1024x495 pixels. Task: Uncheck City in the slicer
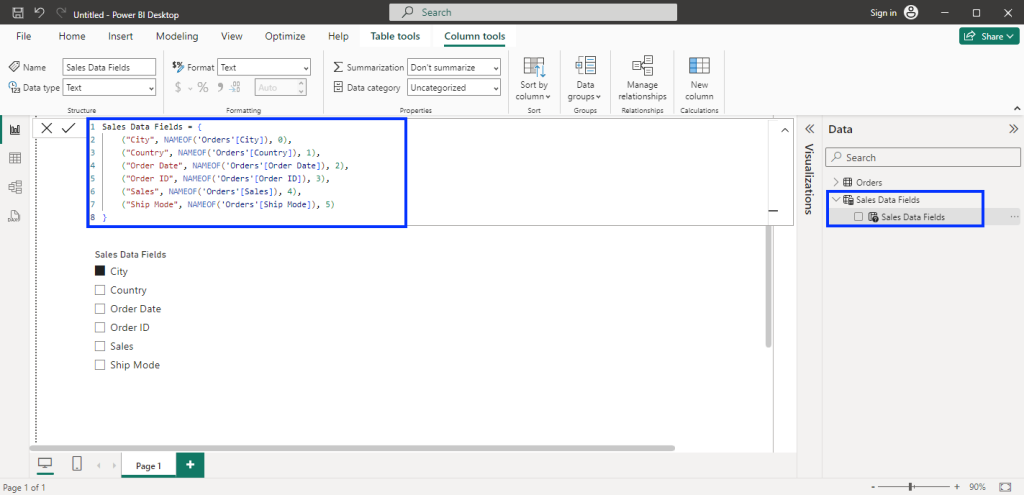tap(100, 271)
